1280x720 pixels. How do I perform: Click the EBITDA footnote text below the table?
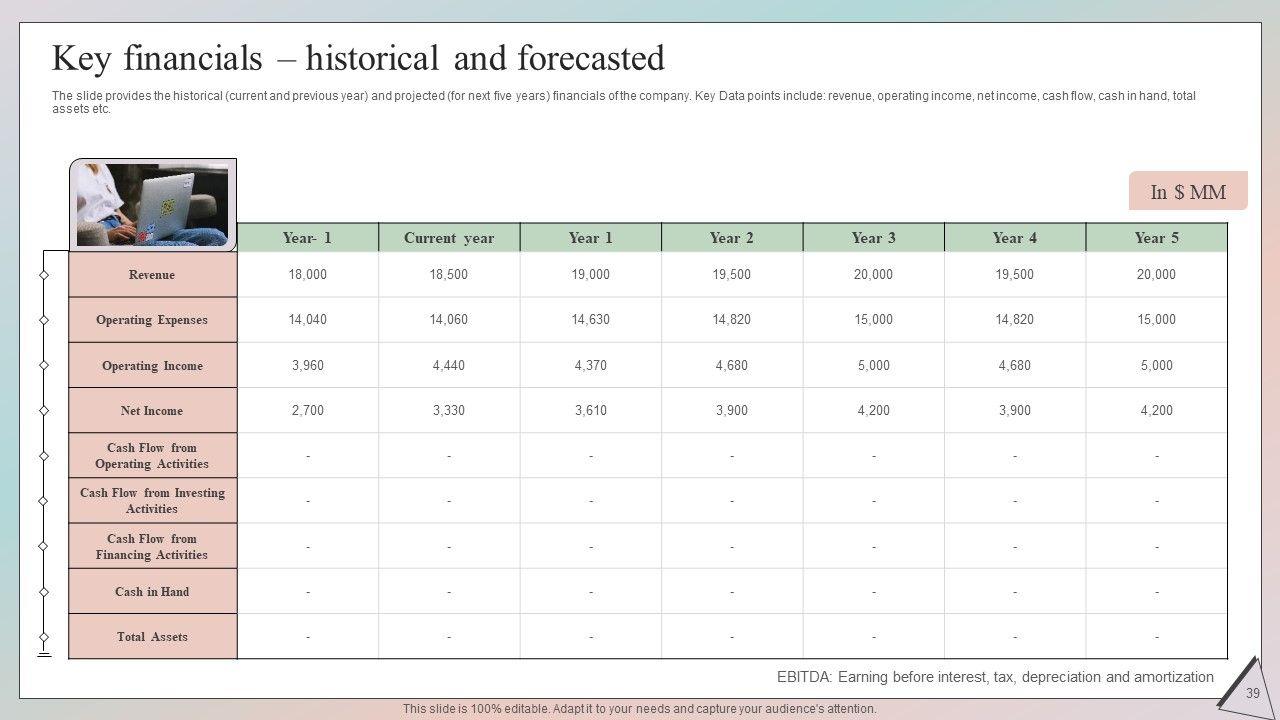[995, 677]
